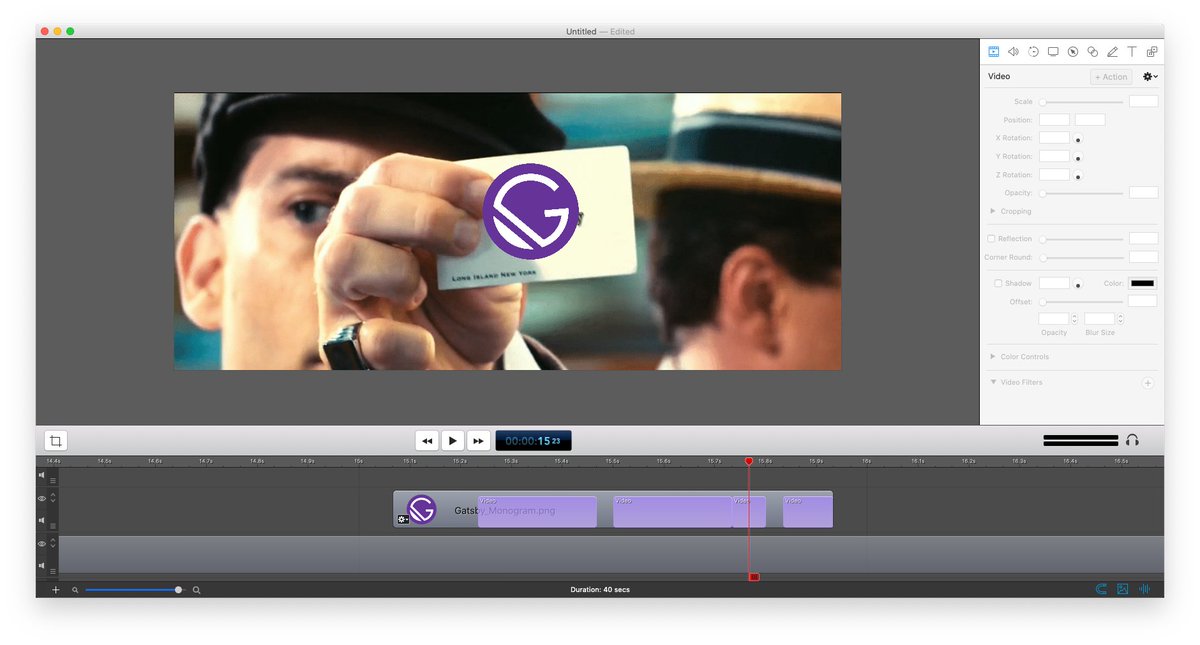The height and width of the screenshot is (645, 1200).
Task: Click the zoom in magnifier icon
Action: (x=197, y=590)
